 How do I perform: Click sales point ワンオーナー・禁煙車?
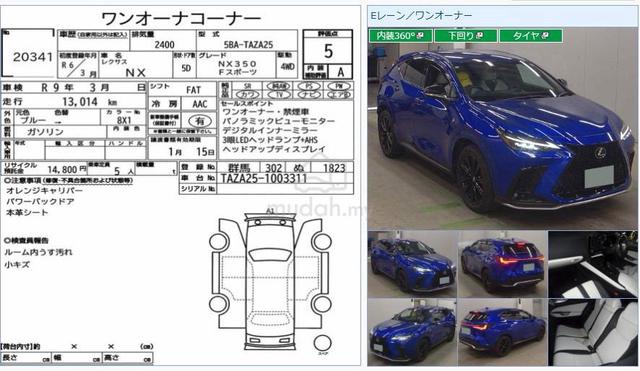click(266, 112)
